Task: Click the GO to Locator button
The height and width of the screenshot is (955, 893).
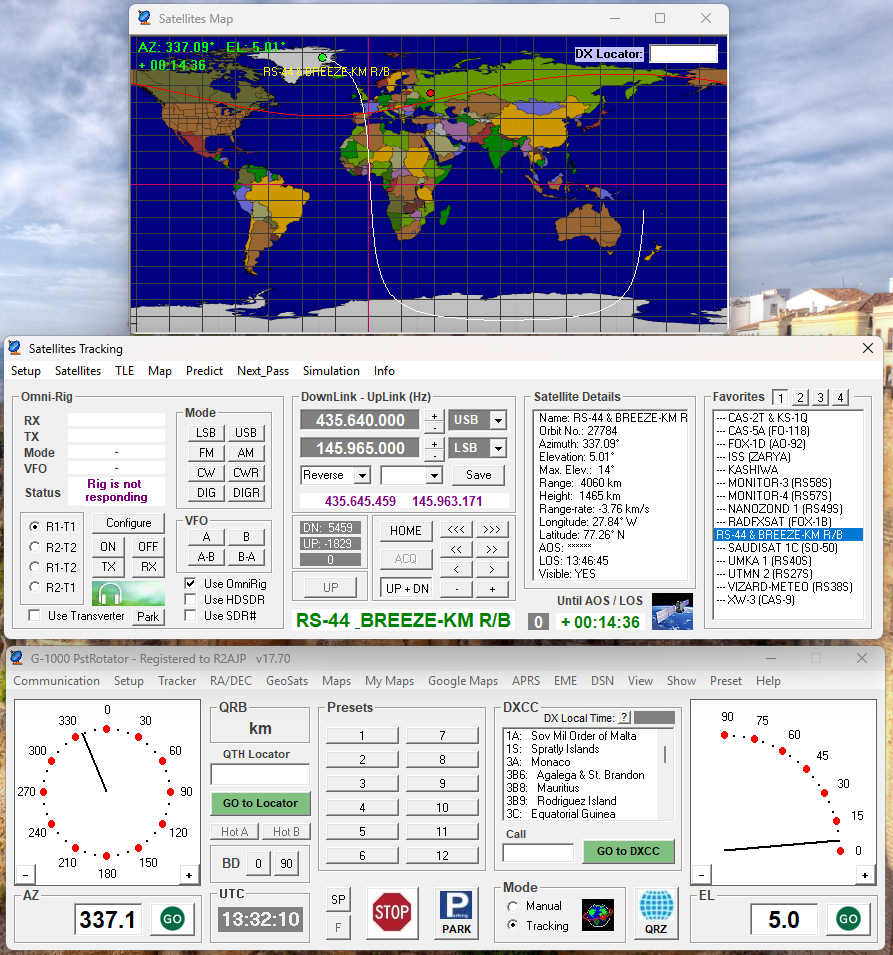Action: [x=261, y=803]
